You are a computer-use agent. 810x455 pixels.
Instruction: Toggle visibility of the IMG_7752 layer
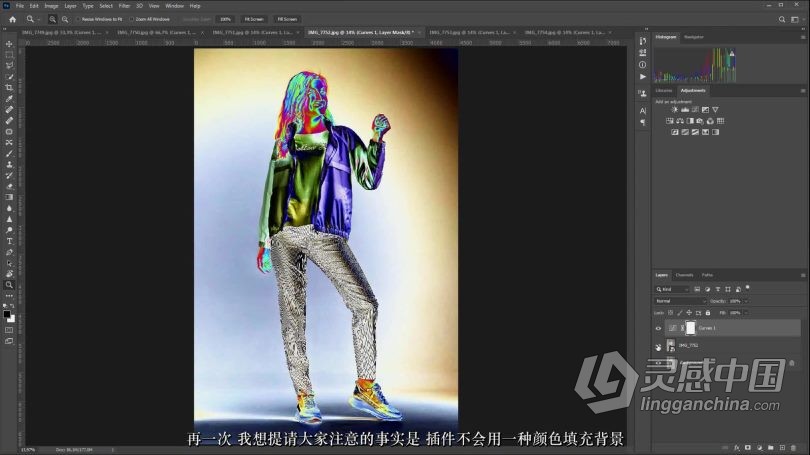(658, 348)
